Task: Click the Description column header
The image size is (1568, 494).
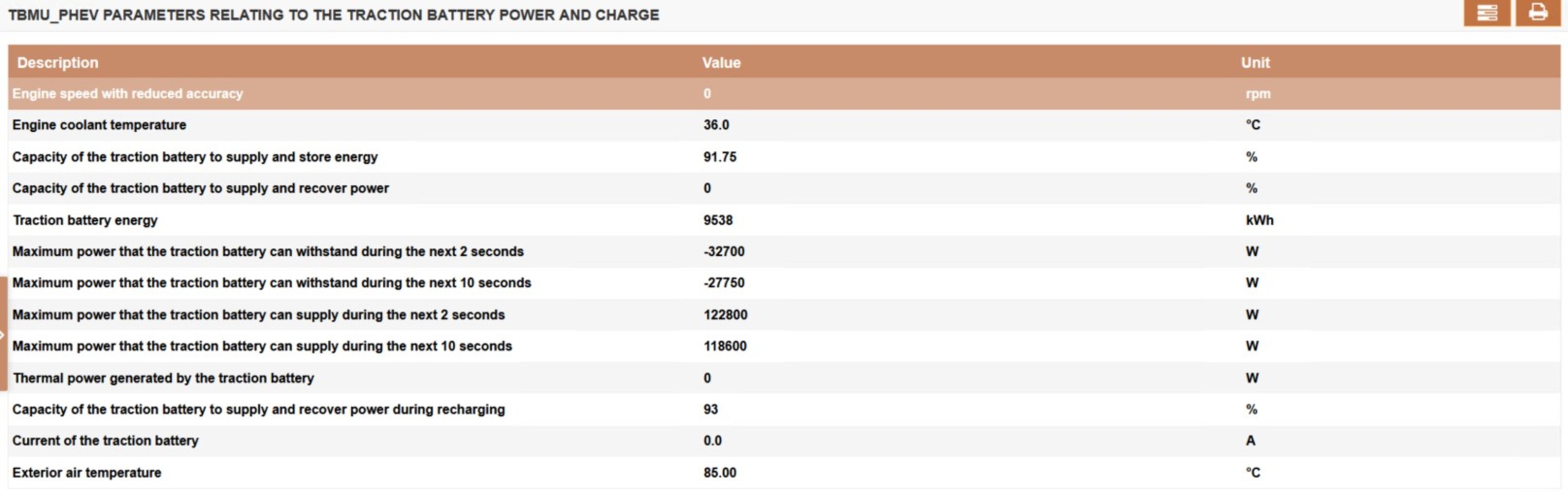Action: tap(58, 63)
